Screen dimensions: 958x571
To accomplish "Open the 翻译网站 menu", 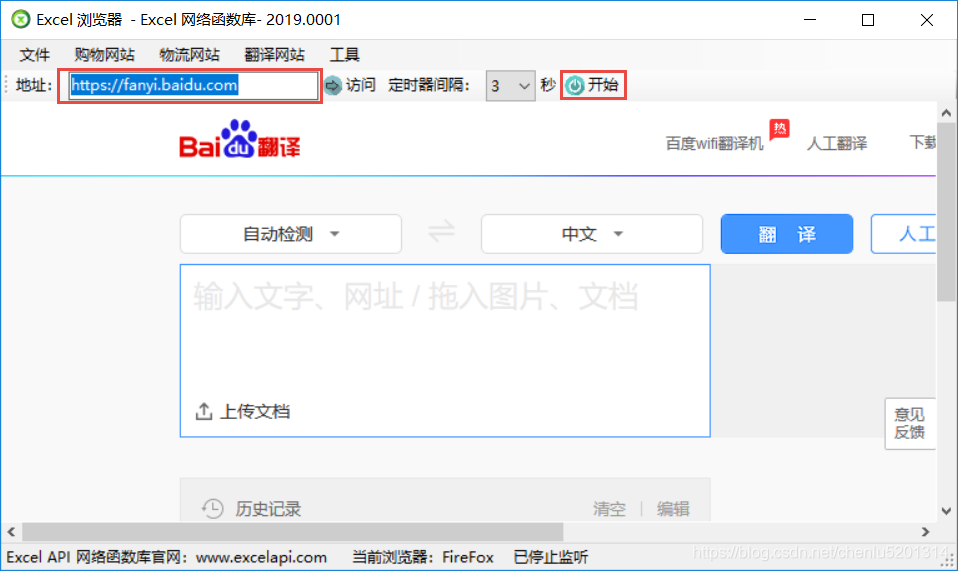I will 274,55.
